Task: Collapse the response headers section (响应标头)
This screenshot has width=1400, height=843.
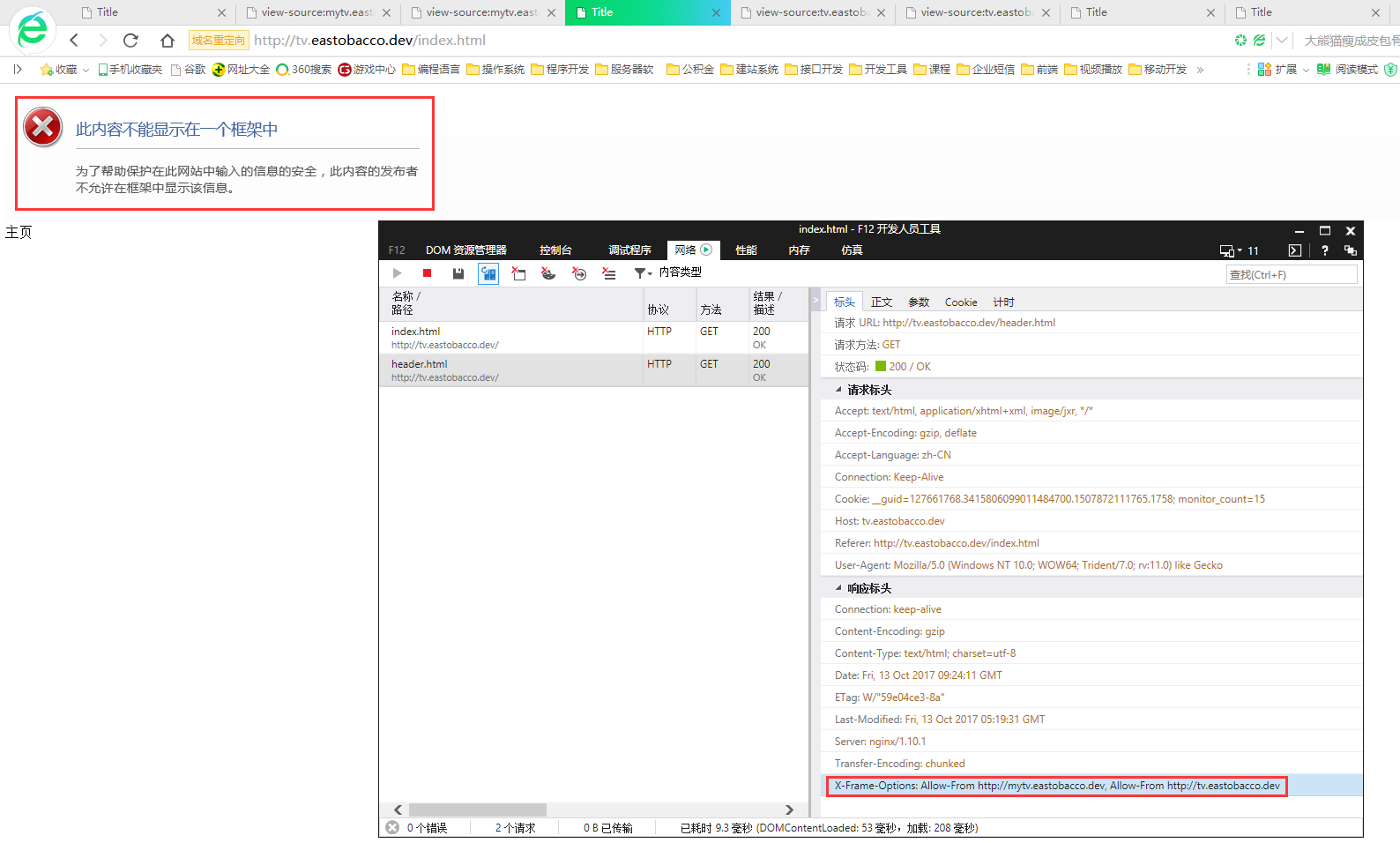Action: click(x=838, y=588)
